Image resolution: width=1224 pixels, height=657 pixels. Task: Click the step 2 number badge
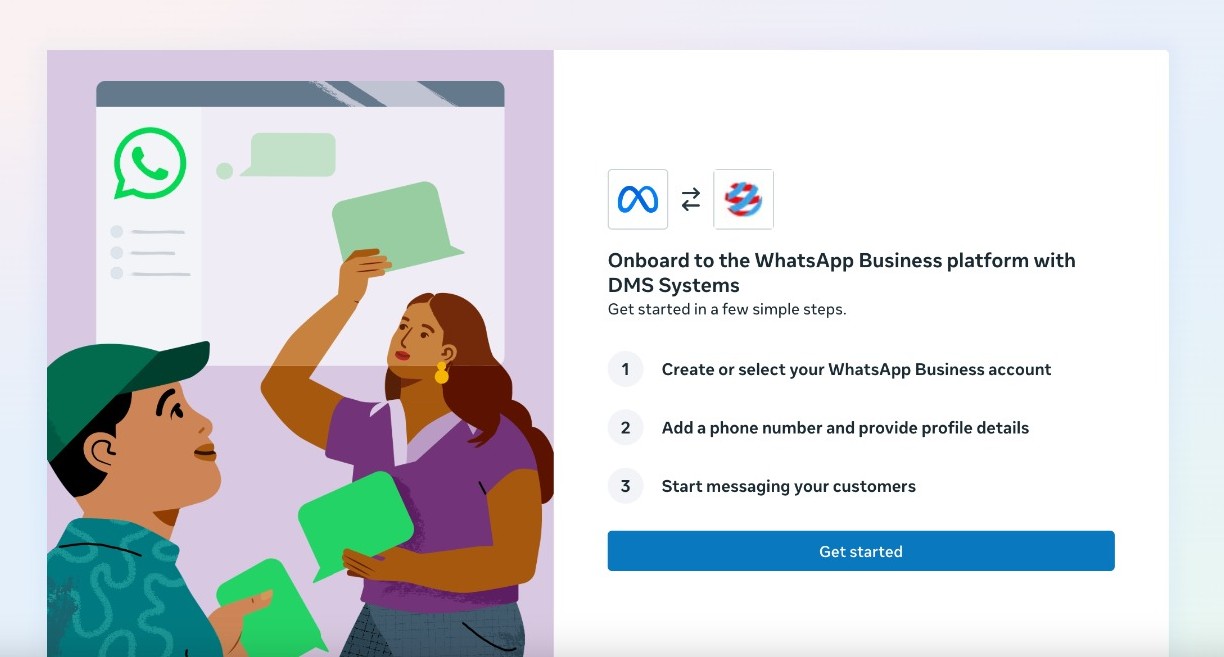(x=626, y=428)
